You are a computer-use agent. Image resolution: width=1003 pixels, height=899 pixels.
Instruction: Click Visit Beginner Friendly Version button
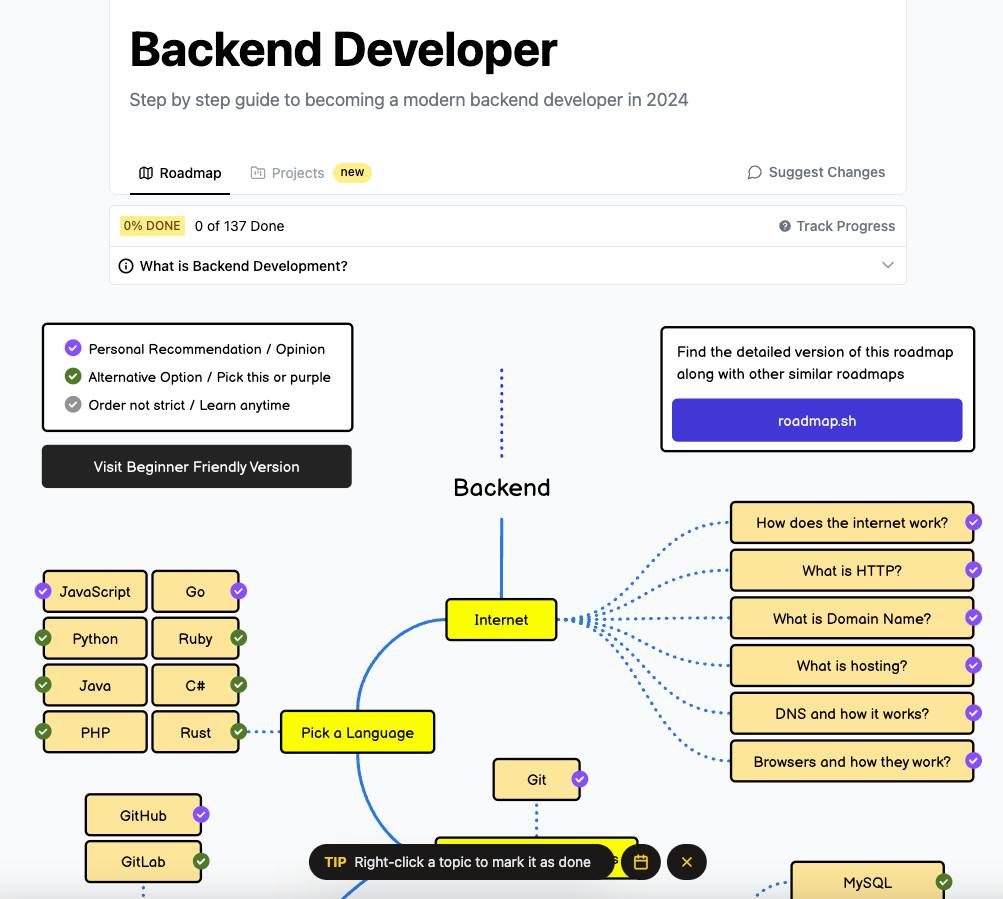196,466
